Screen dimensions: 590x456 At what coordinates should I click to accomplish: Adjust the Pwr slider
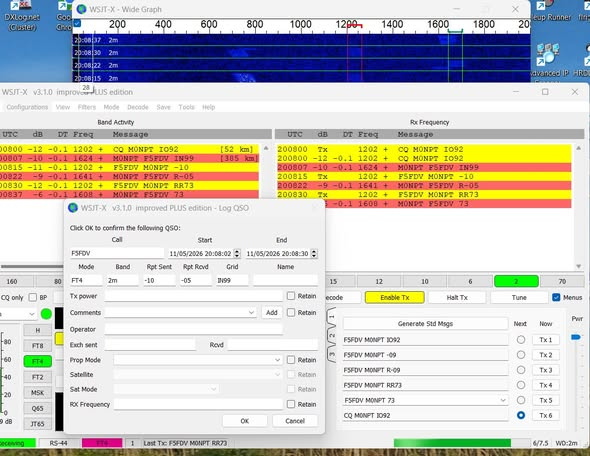[x=576, y=337]
